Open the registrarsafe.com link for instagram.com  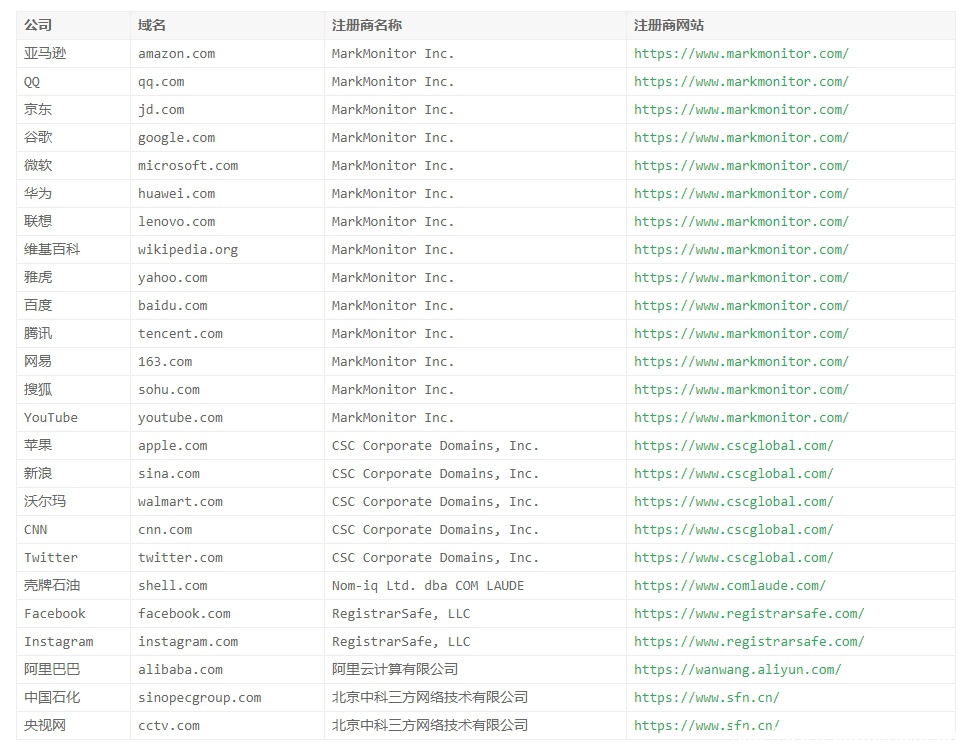click(749, 642)
